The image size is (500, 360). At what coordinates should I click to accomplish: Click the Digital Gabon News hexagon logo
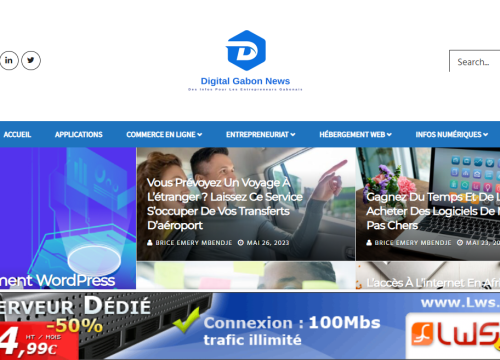246,50
